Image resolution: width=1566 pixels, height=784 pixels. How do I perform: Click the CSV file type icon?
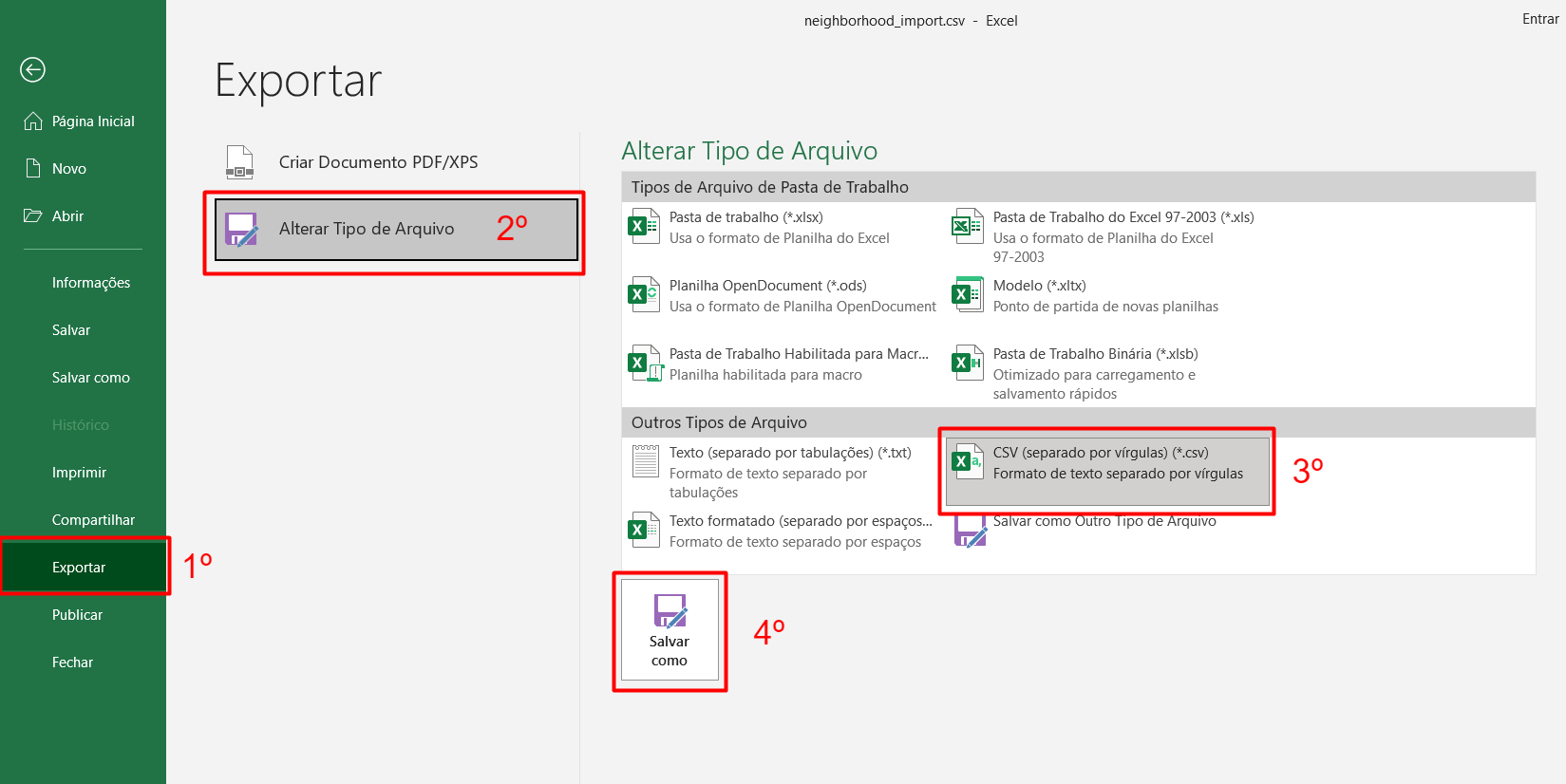click(967, 462)
